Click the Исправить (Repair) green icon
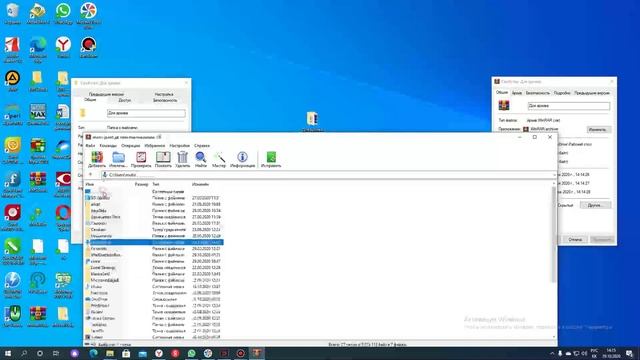The image size is (640, 360). [x=271, y=159]
